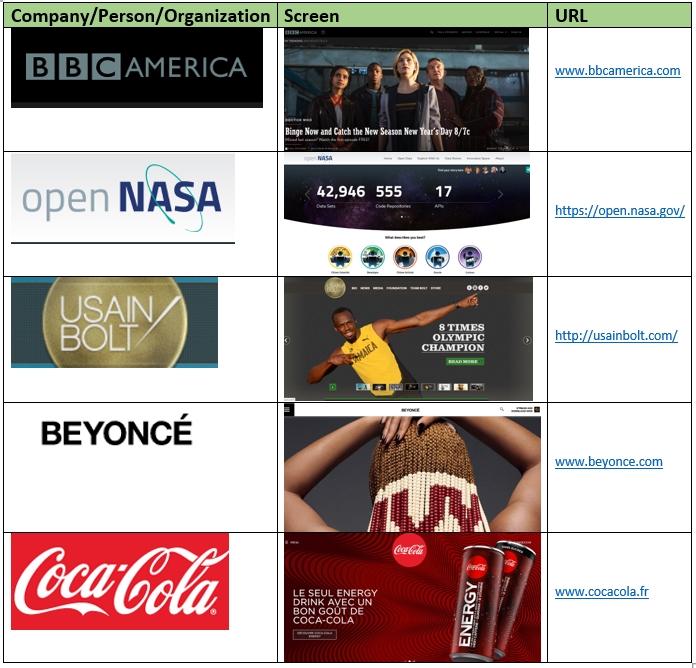This screenshot has width=696, height=668.
Task: Click the Usain Bolt gold medal logo
Action: (x=115, y=322)
